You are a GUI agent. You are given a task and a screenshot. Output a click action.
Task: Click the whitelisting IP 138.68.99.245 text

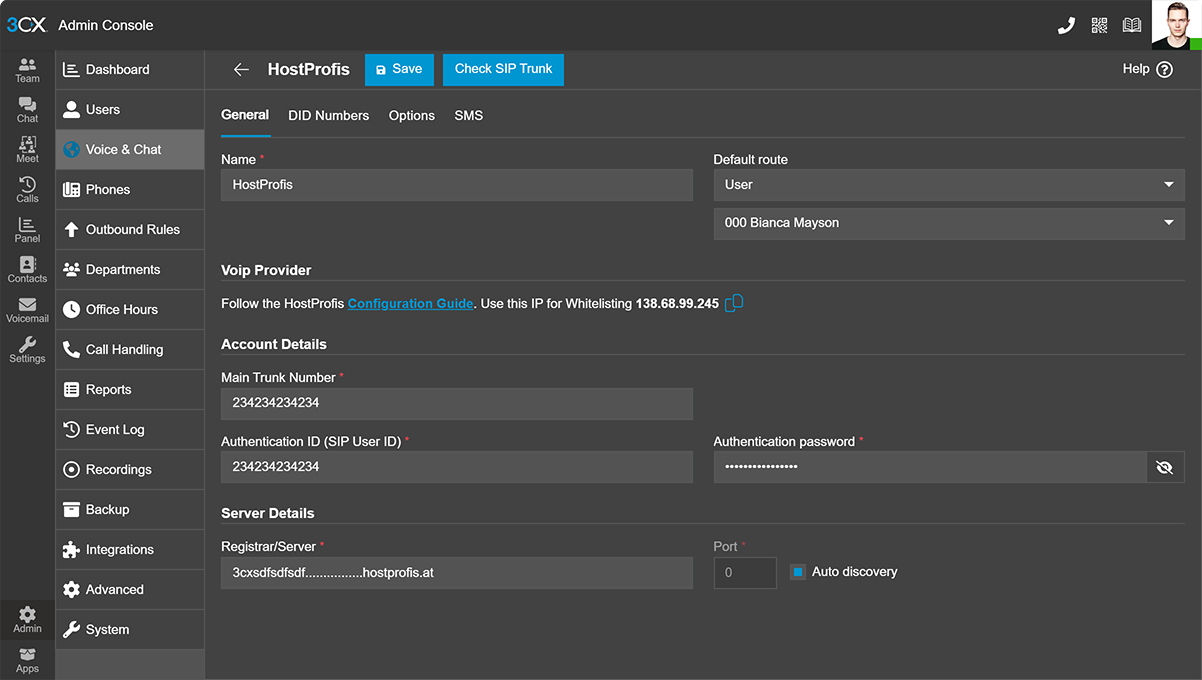click(677, 304)
